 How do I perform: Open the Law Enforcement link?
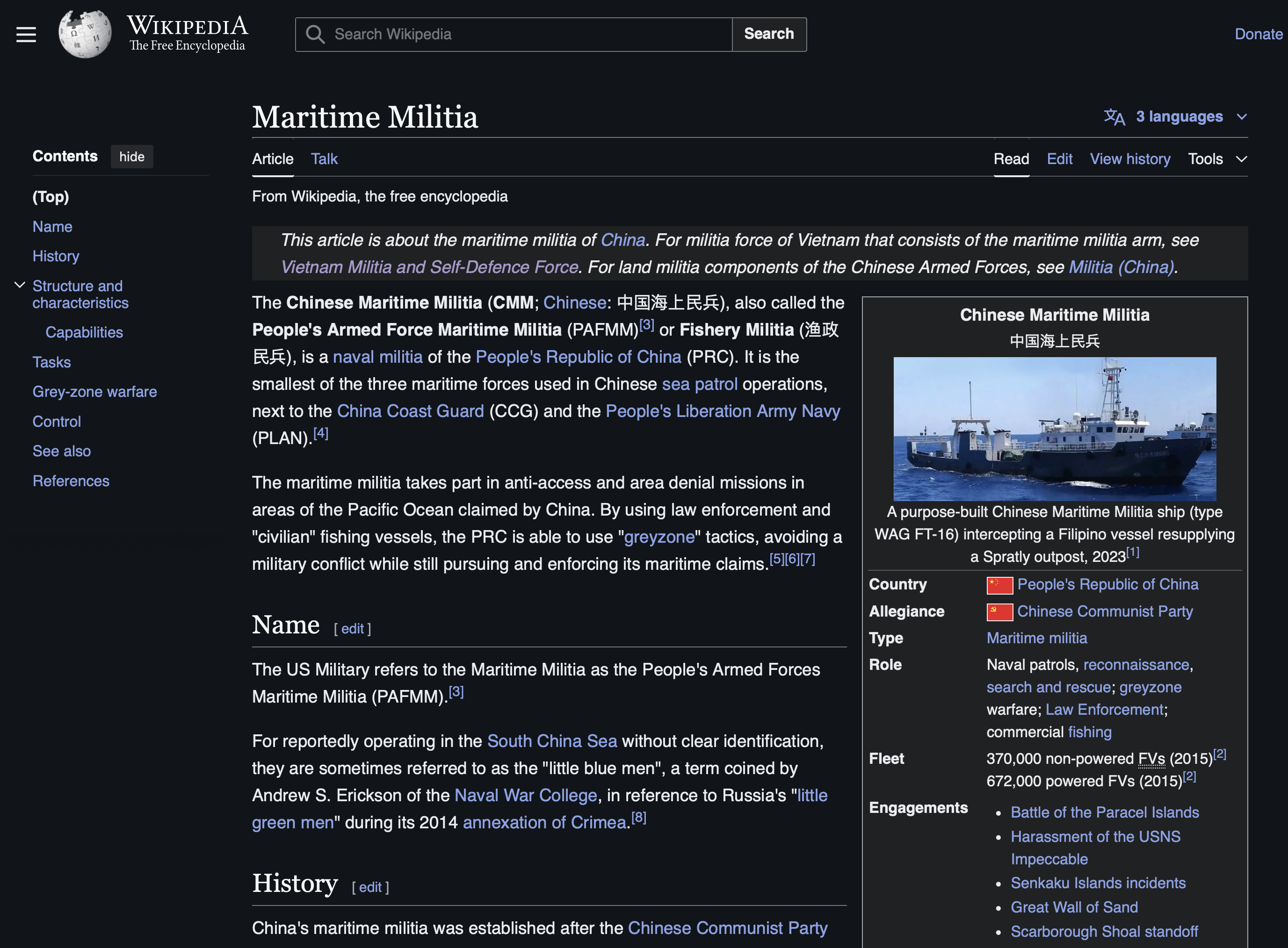pyautogui.click(x=1104, y=709)
